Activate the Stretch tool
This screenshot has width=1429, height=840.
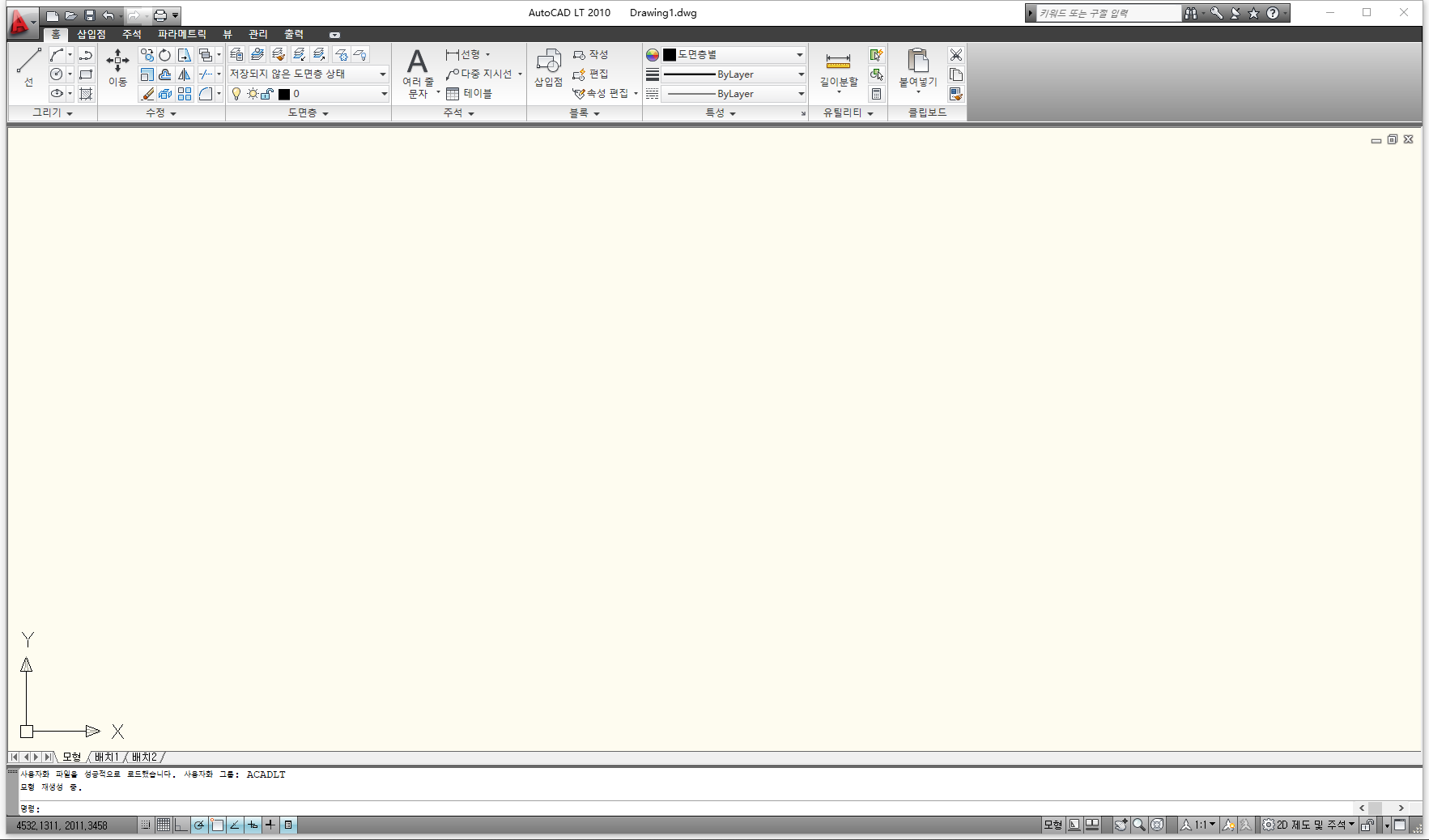[x=185, y=55]
